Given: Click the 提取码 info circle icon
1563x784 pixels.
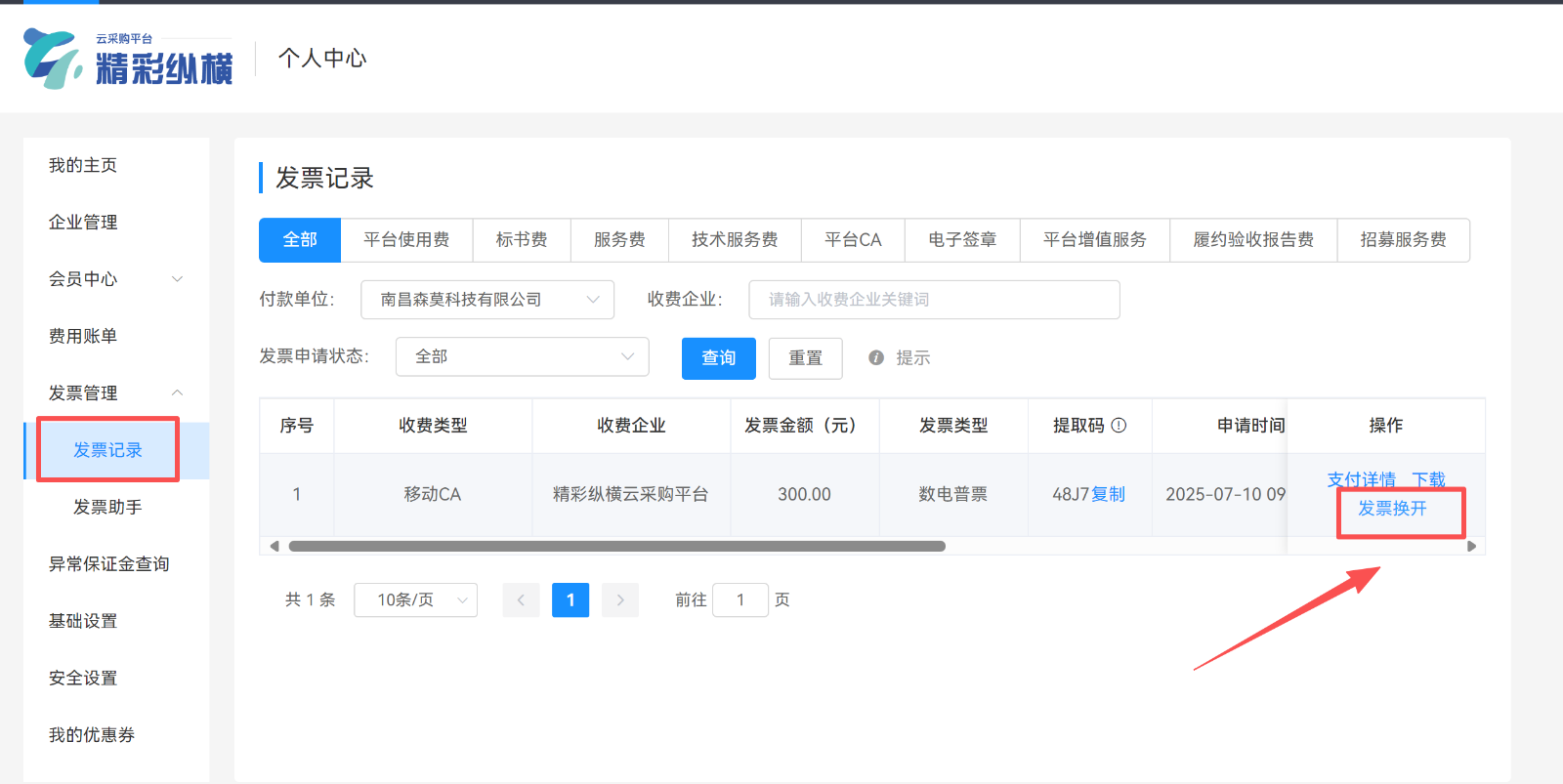Looking at the screenshot, I should point(1119,426).
